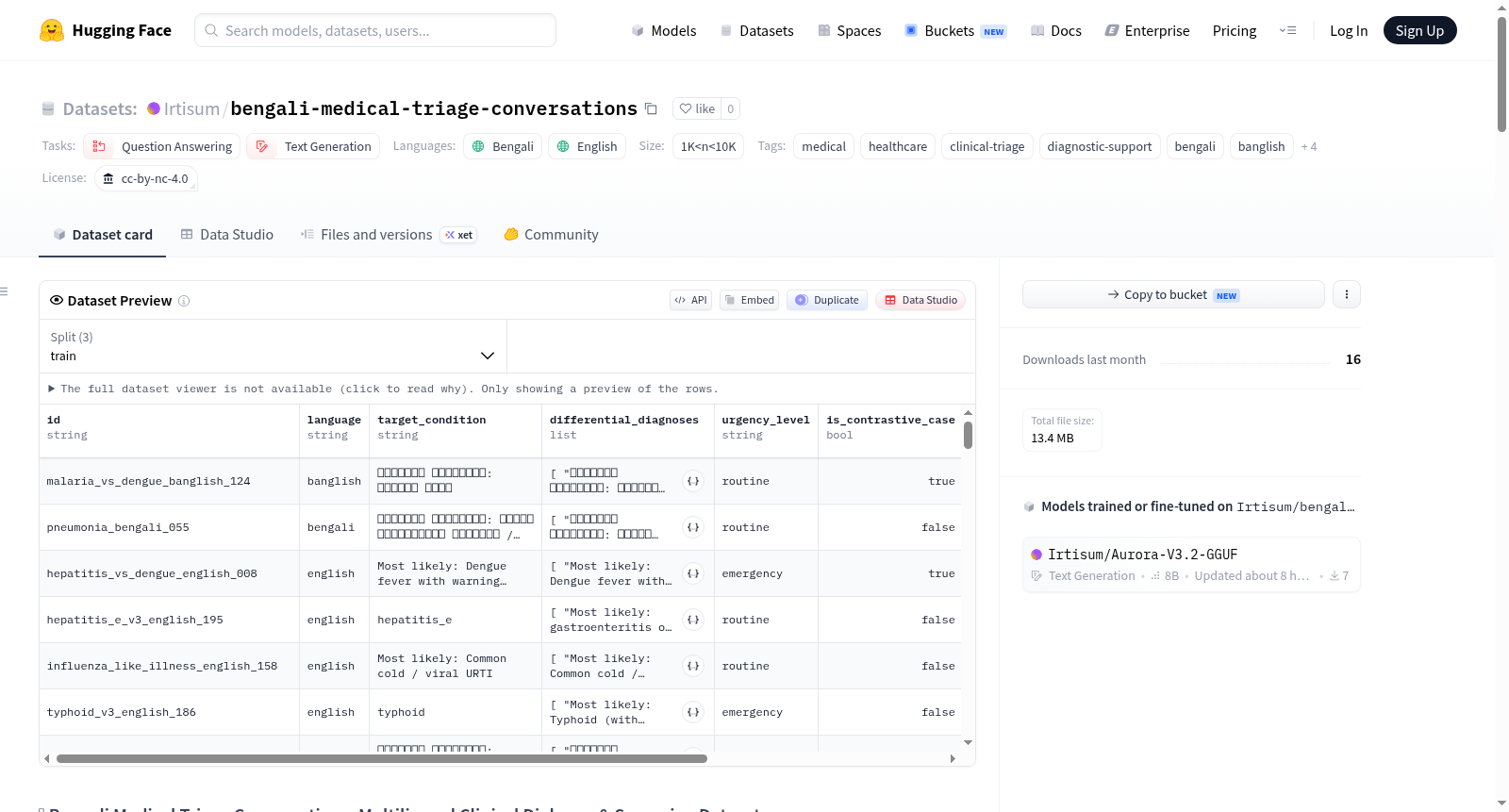Click the Log In link
1509x812 pixels.
[1349, 30]
